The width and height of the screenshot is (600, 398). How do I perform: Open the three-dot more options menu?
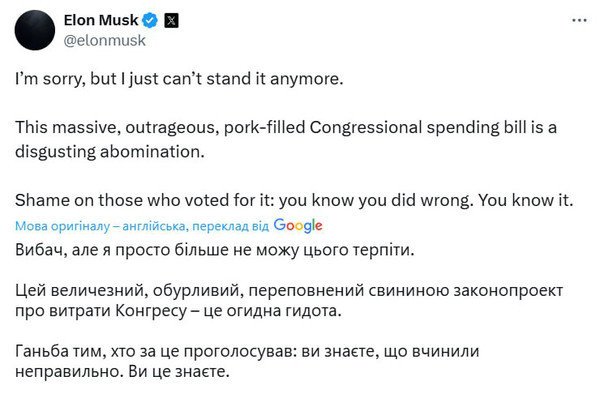(579, 20)
